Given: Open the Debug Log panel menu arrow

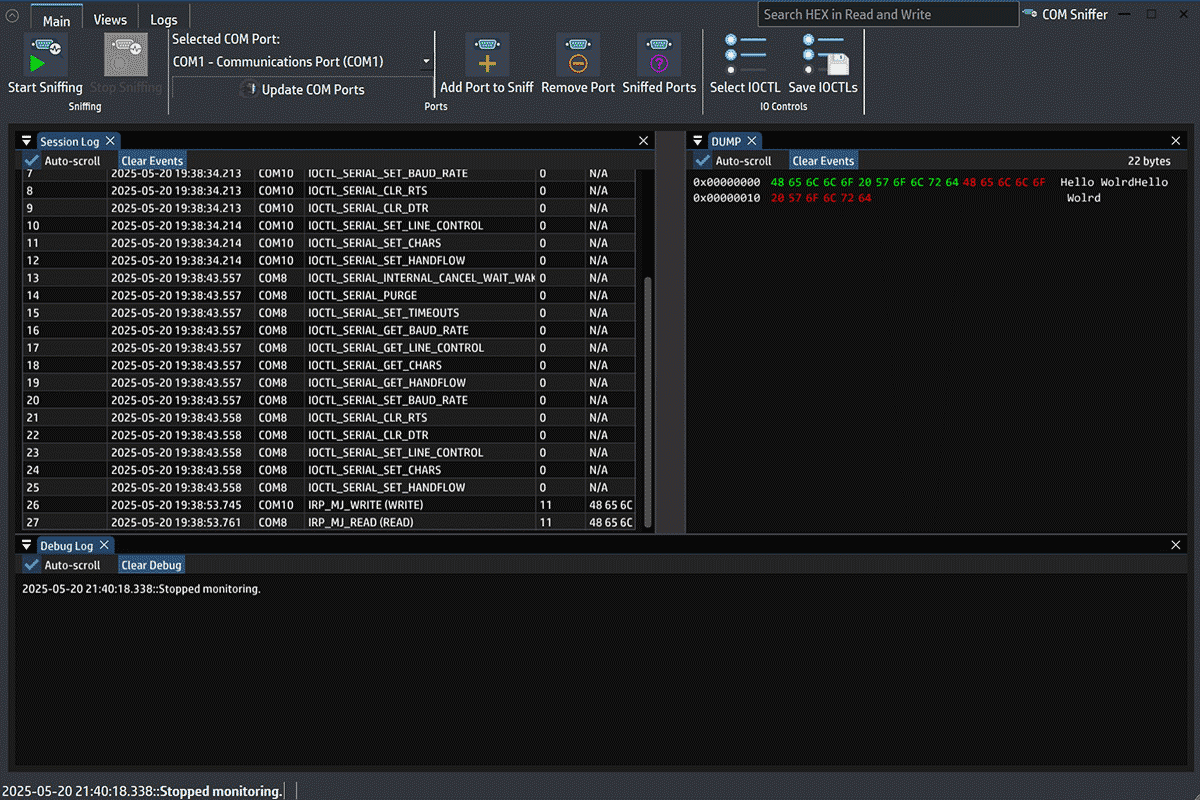Looking at the screenshot, I should [x=28, y=545].
